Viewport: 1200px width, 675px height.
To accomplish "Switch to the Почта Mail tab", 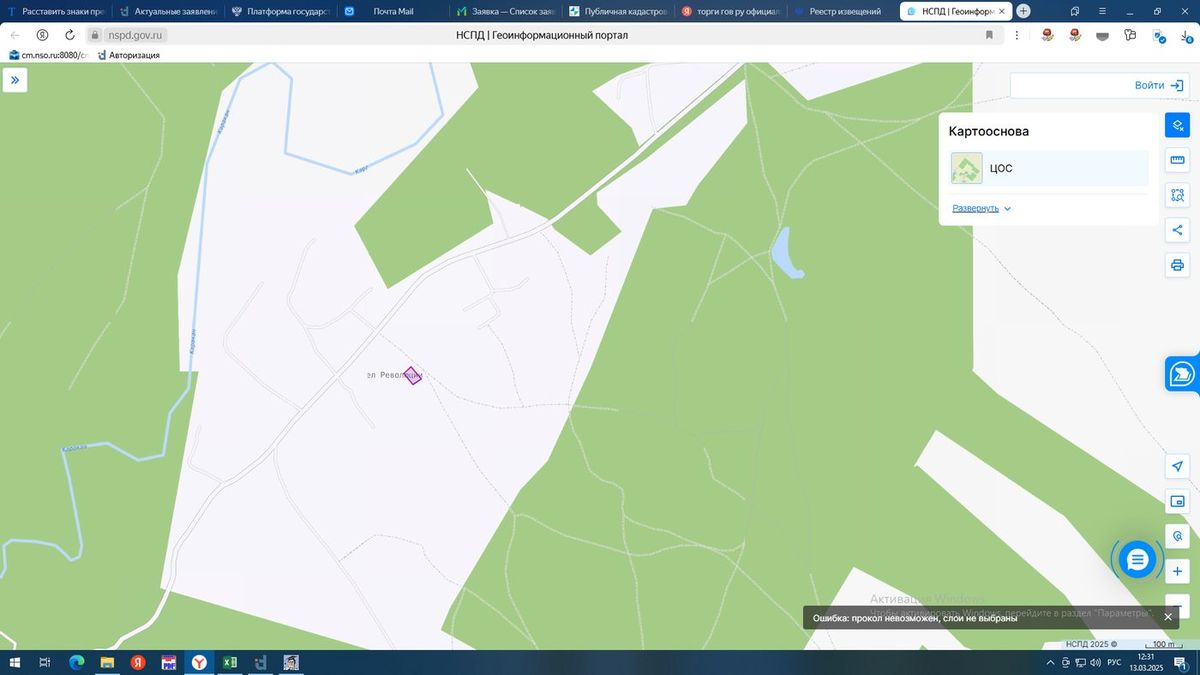I will (392, 11).
